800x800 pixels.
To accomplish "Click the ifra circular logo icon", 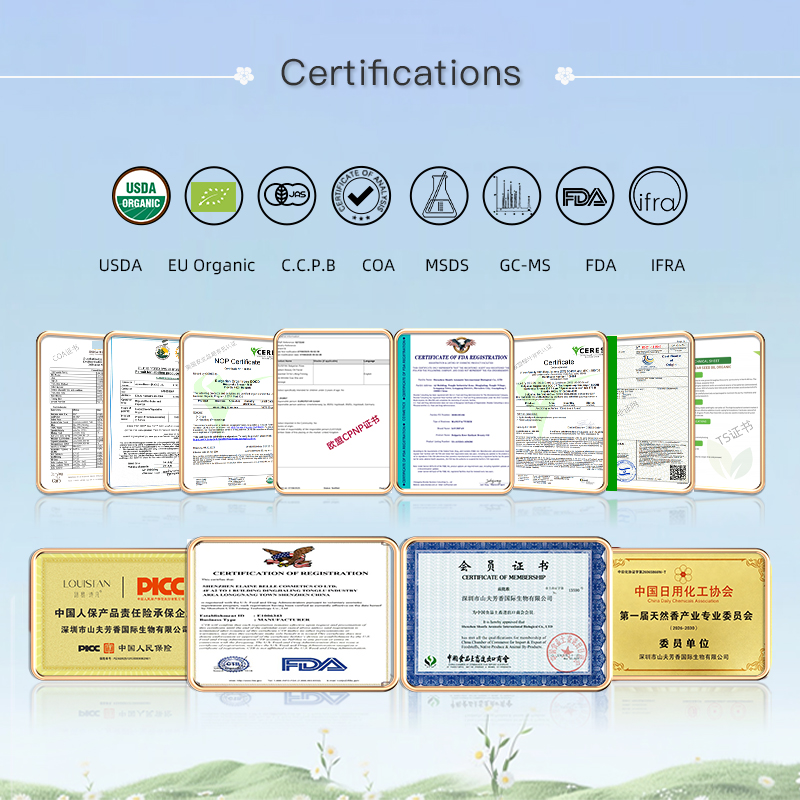I will click(658, 195).
